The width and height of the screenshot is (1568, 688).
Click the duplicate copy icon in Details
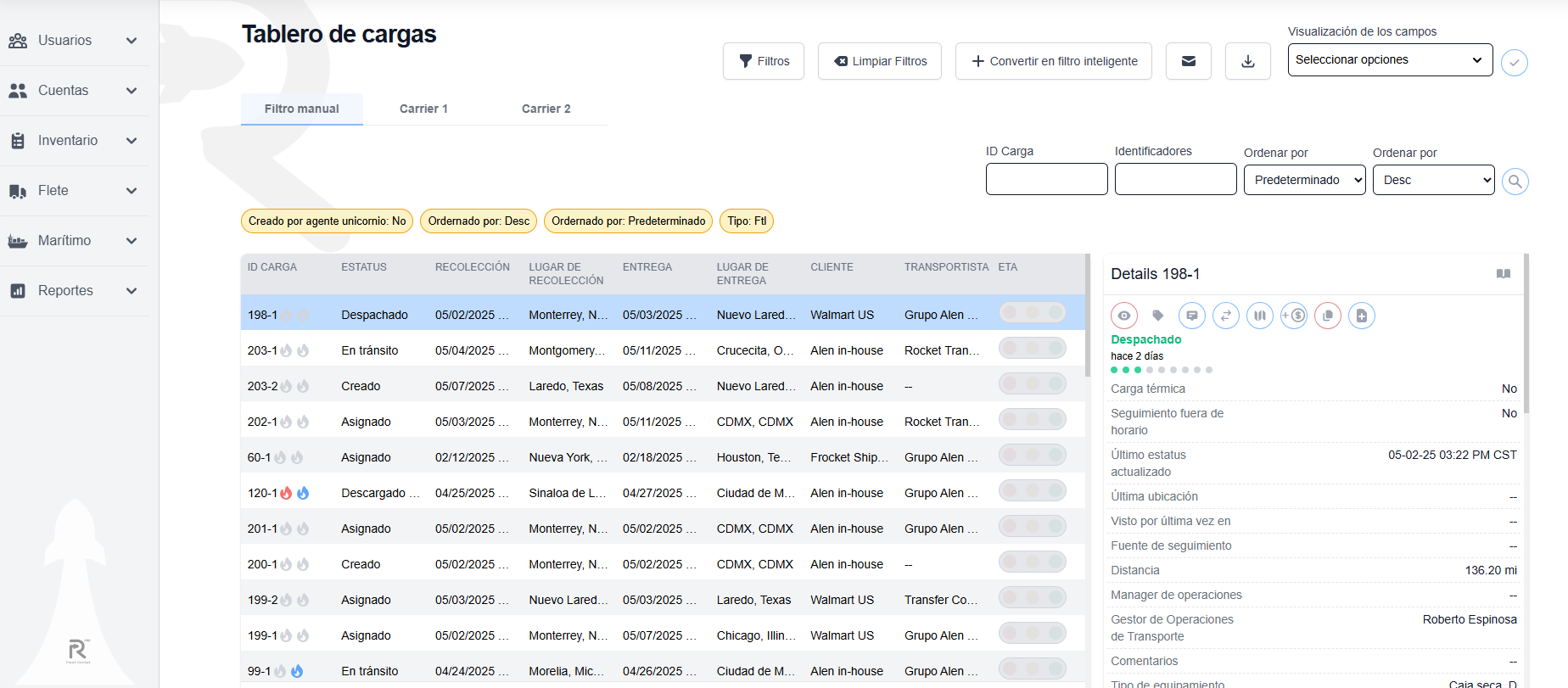(x=1328, y=316)
